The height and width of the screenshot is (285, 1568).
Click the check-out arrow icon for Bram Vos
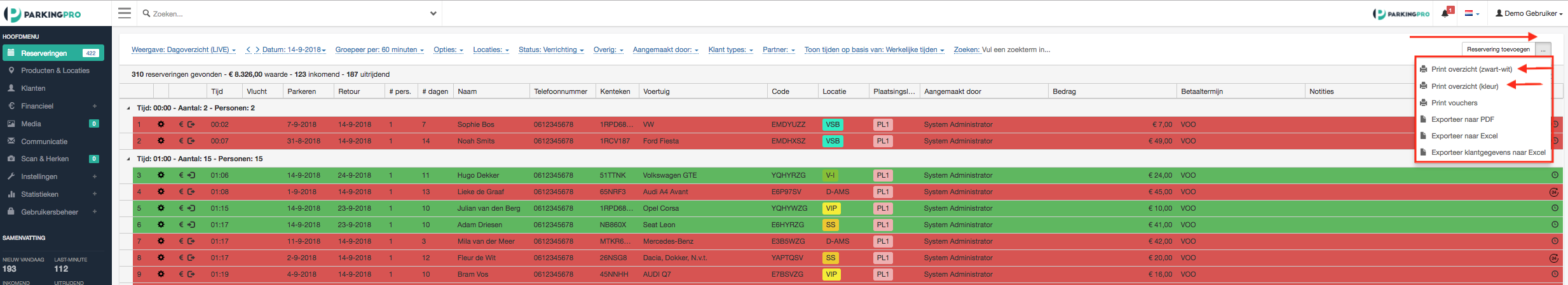pyautogui.click(x=191, y=274)
